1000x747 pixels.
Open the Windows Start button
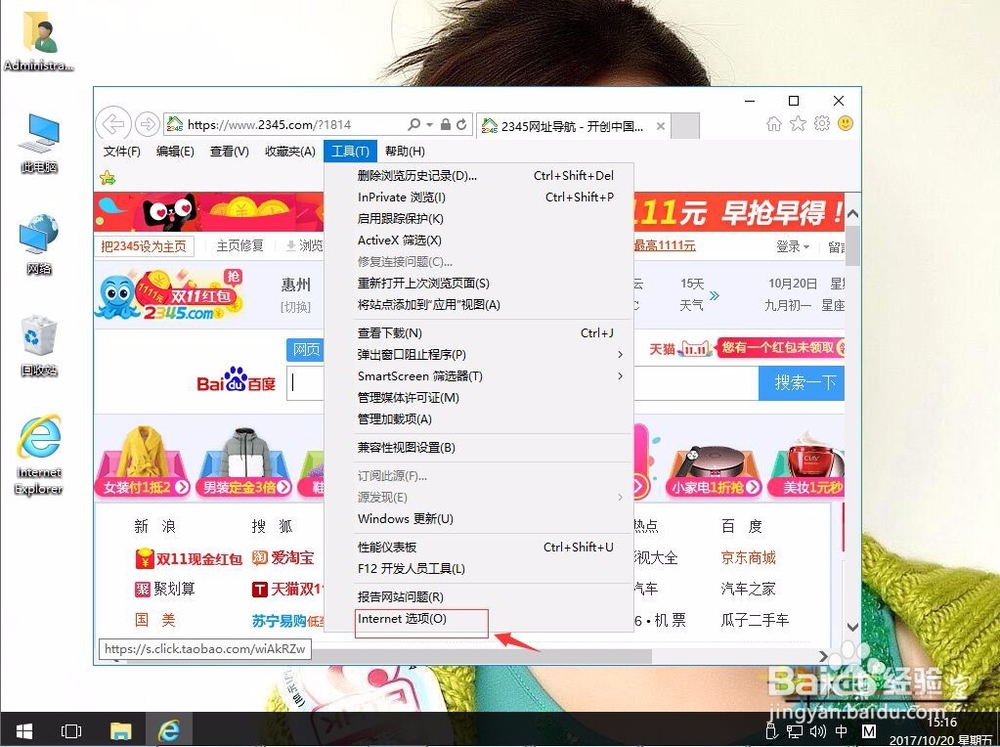[x=24, y=730]
